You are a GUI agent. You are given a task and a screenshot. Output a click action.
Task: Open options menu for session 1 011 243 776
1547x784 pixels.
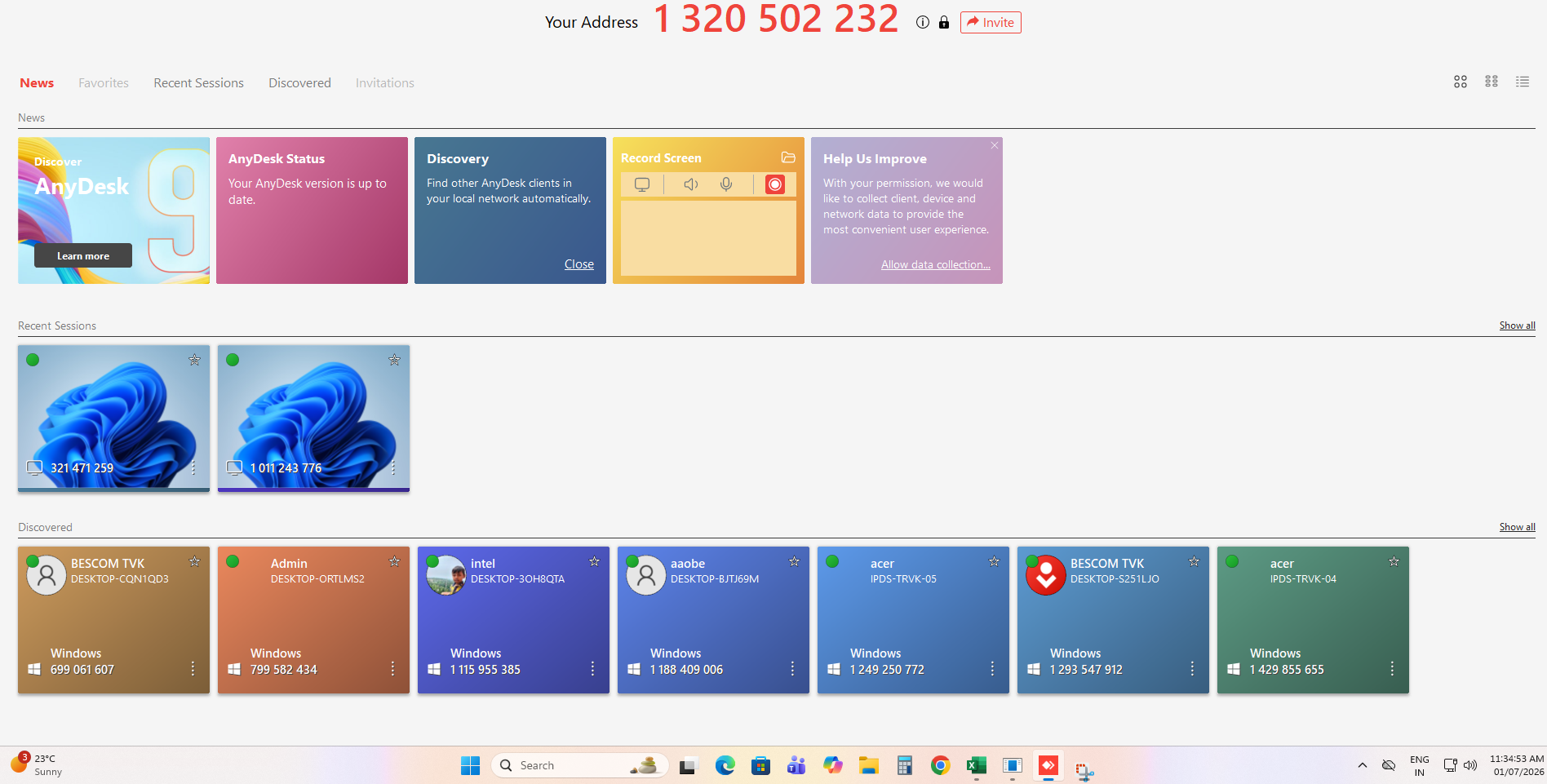coord(393,467)
